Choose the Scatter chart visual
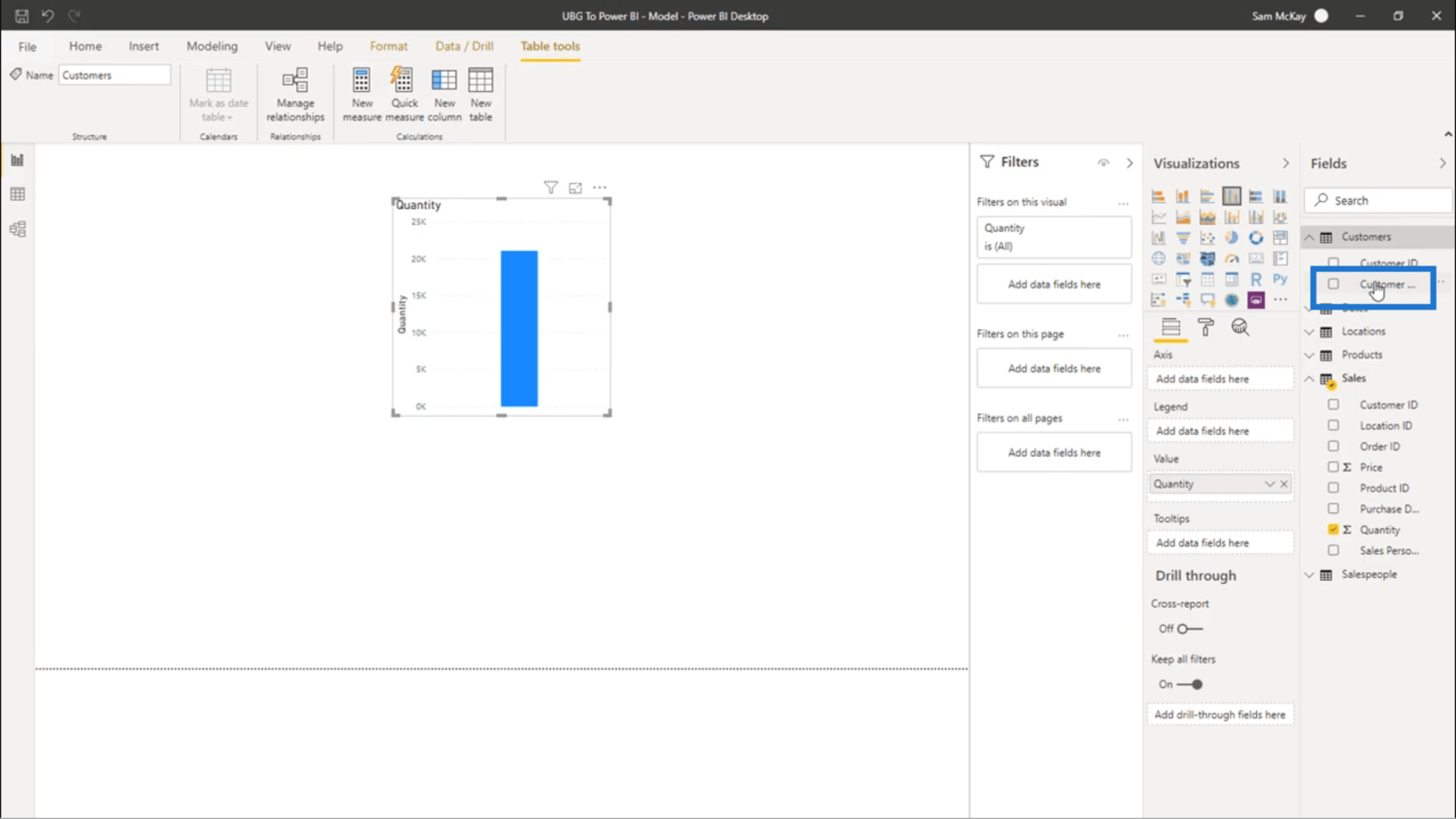Screen dimensions: 1456x819 pyautogui.click(x=1206, y=238)
